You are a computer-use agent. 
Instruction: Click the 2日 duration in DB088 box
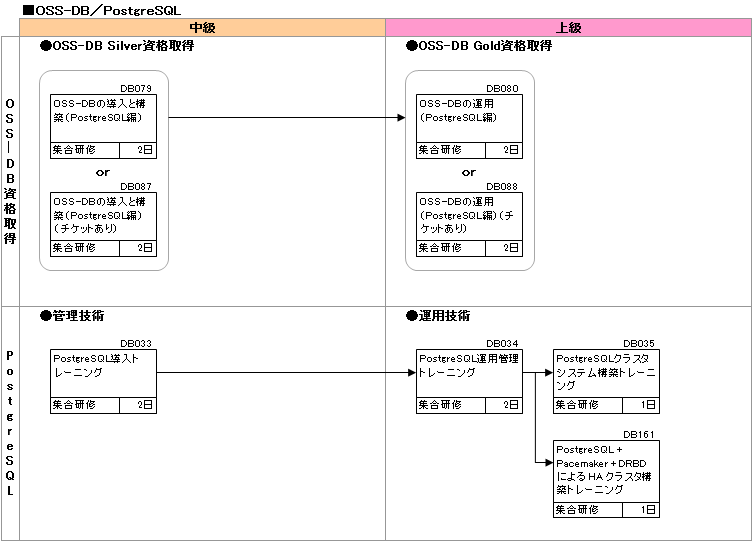[x=504, y=248]
